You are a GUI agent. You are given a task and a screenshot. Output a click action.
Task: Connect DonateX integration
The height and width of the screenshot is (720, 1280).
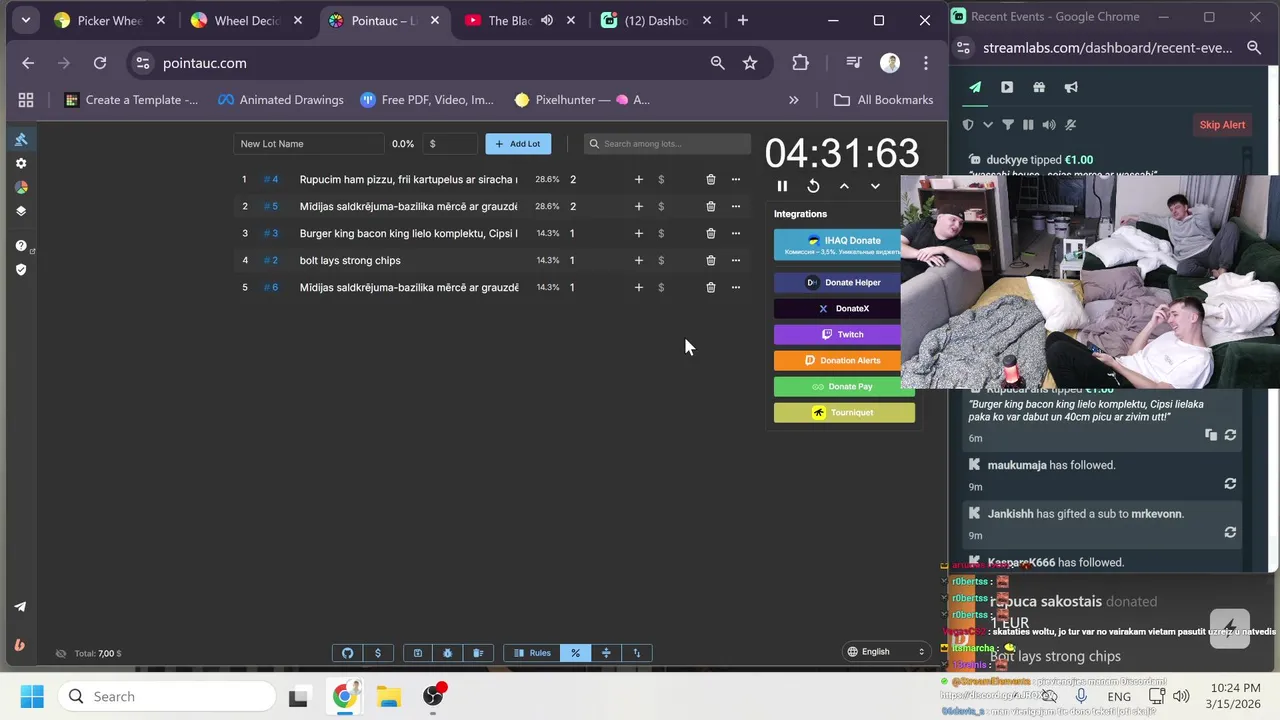(844, 308)
